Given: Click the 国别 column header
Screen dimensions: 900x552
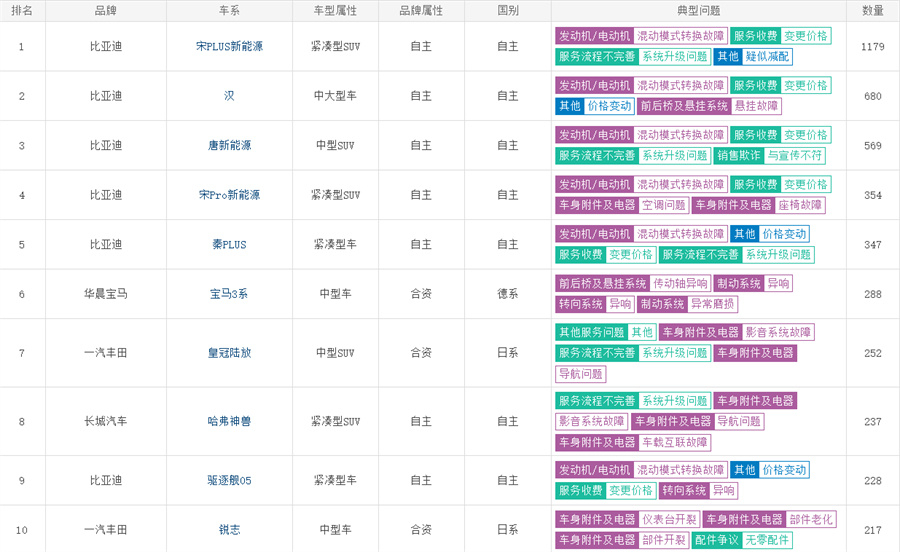Looking at the screenshot, I should [508, 10].
